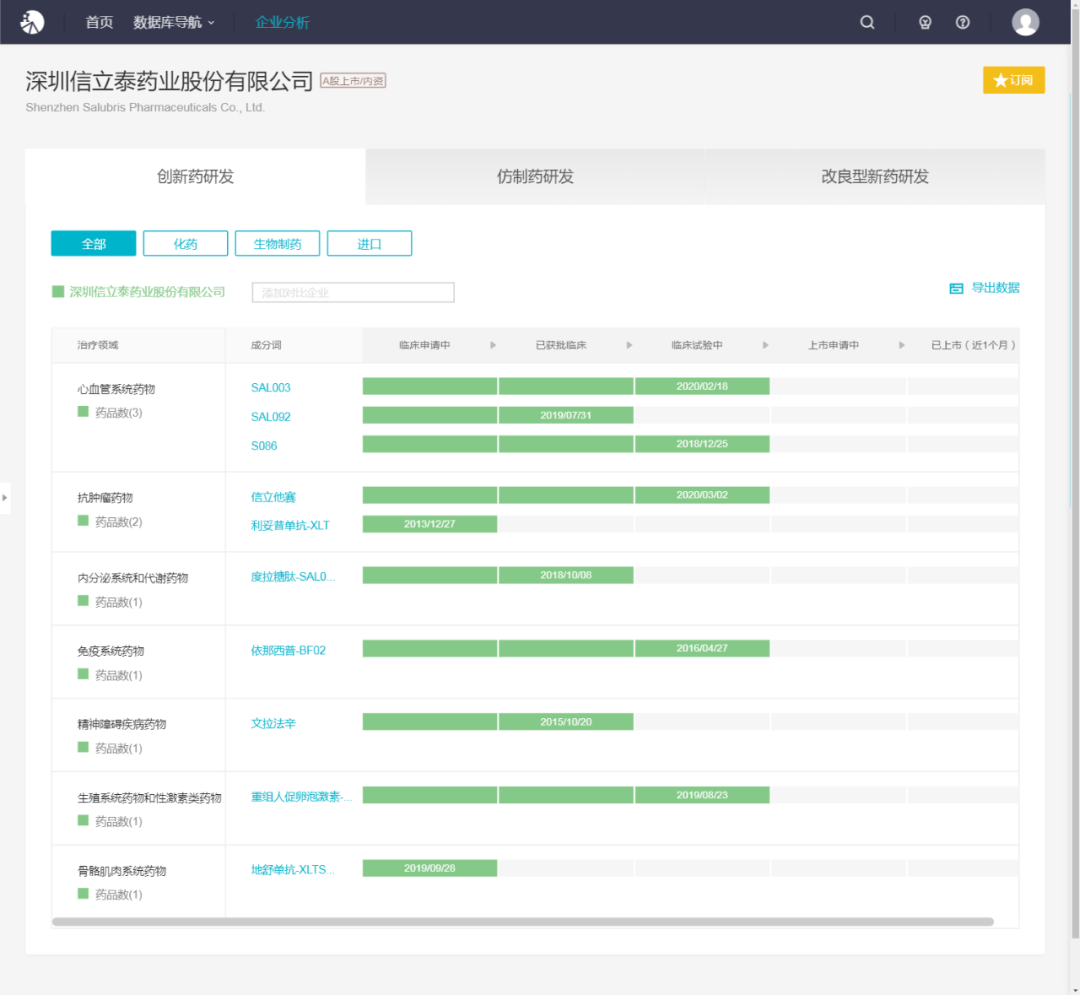
Task: Filter by 化药 category
Action: (185, 243)
